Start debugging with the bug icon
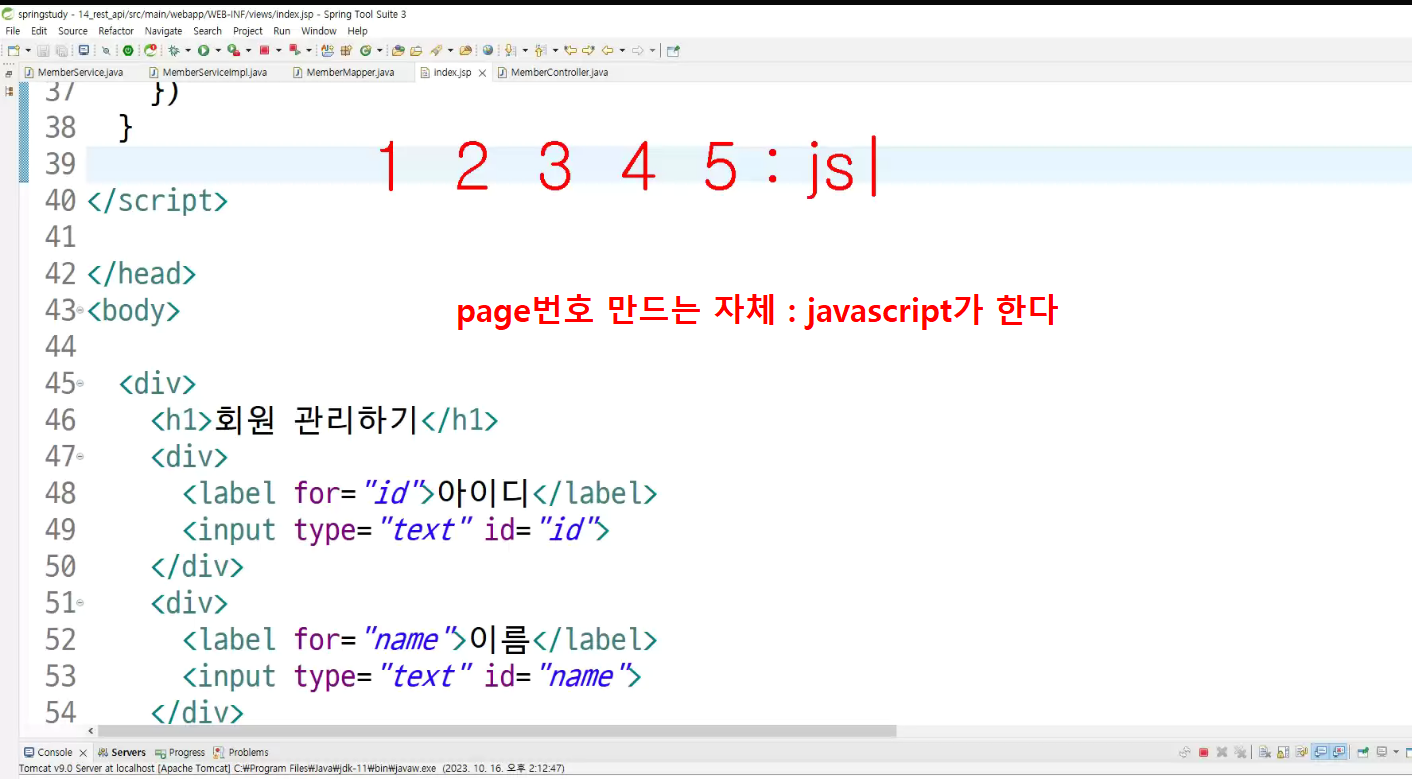Image resolution: width=1412 pixels, height=779 pixels. point(173,50)
